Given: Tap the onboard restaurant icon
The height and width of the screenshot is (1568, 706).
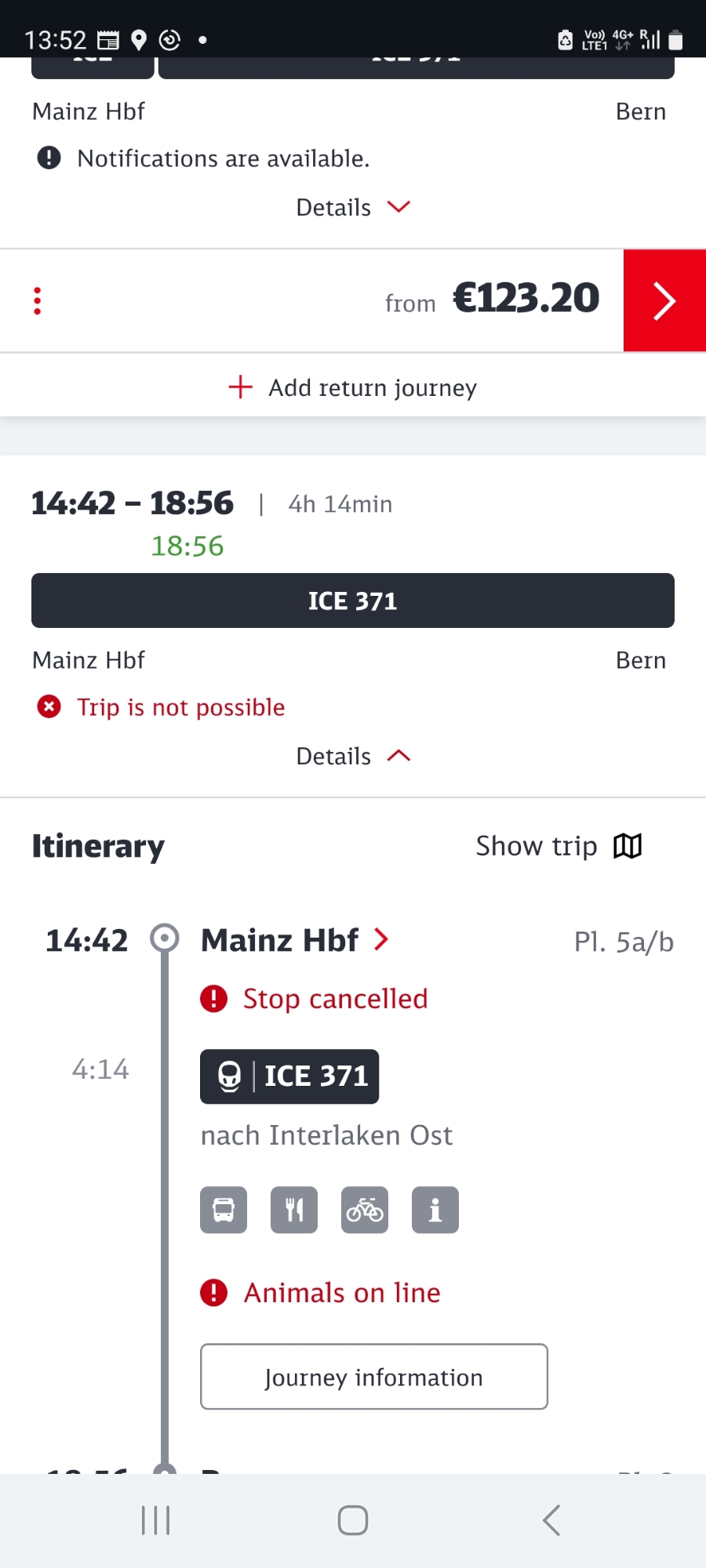Looking at the screenshot, I should (x=294, y=1210).
